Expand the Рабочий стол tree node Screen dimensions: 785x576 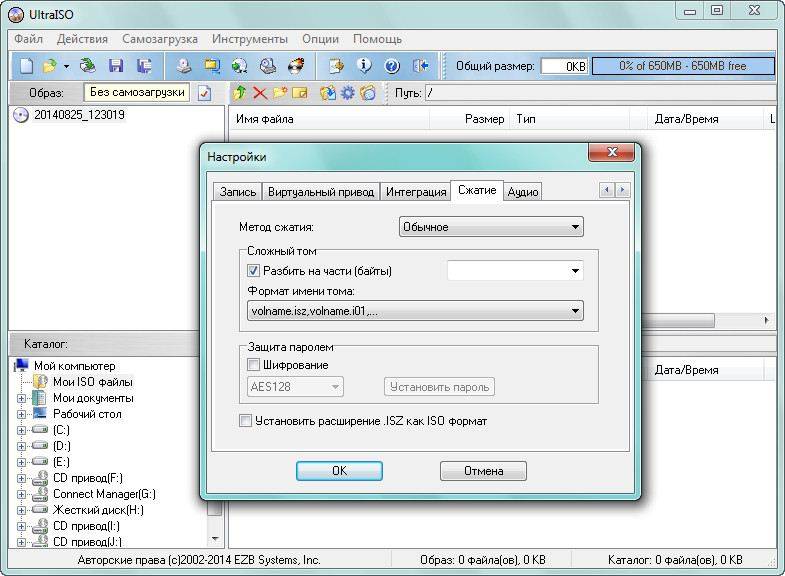coord(21,415)
